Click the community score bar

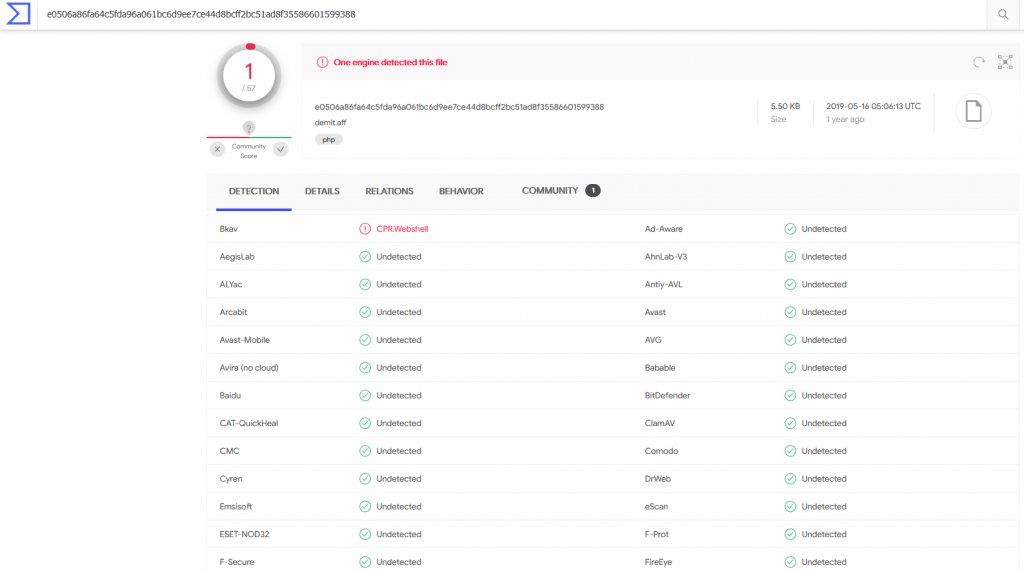click(249, 137)
